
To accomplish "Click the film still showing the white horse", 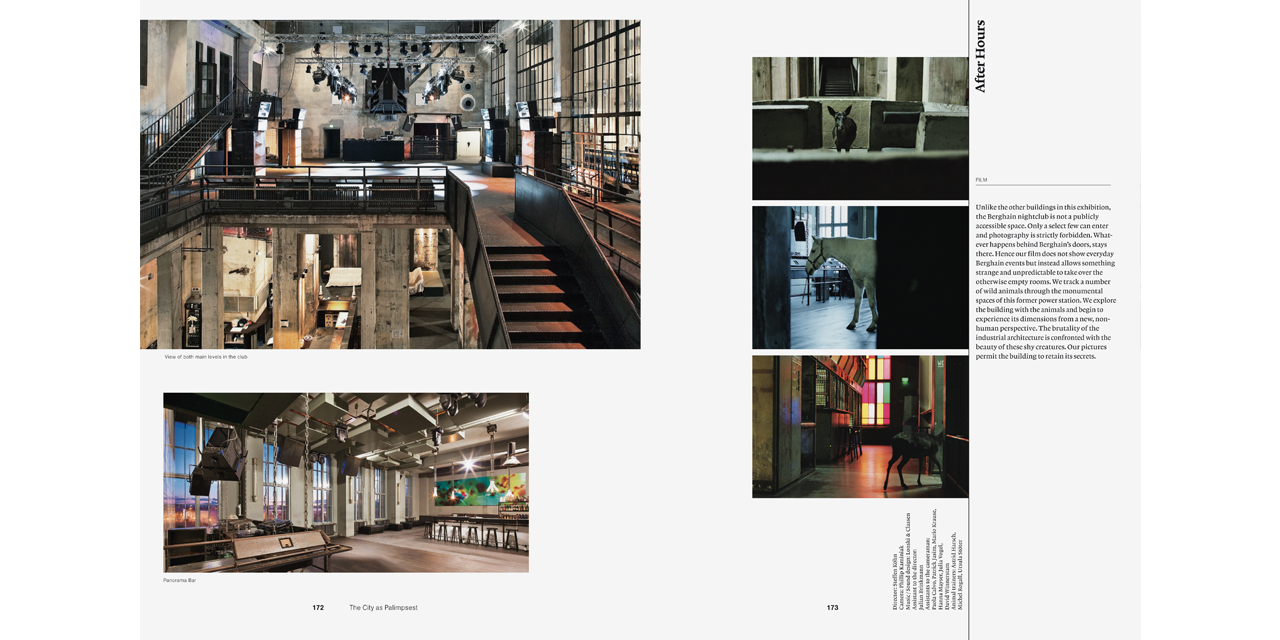I will tap(860, 277).
